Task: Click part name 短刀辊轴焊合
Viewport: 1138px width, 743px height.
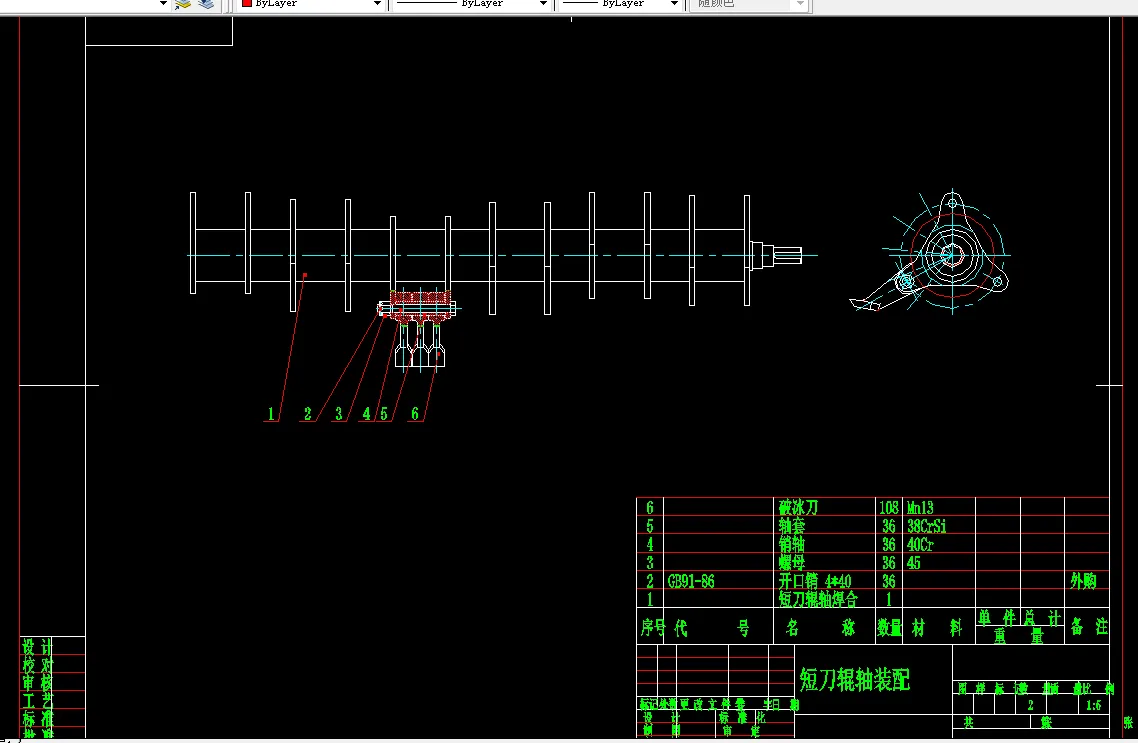Action: (x=818, y=599)
